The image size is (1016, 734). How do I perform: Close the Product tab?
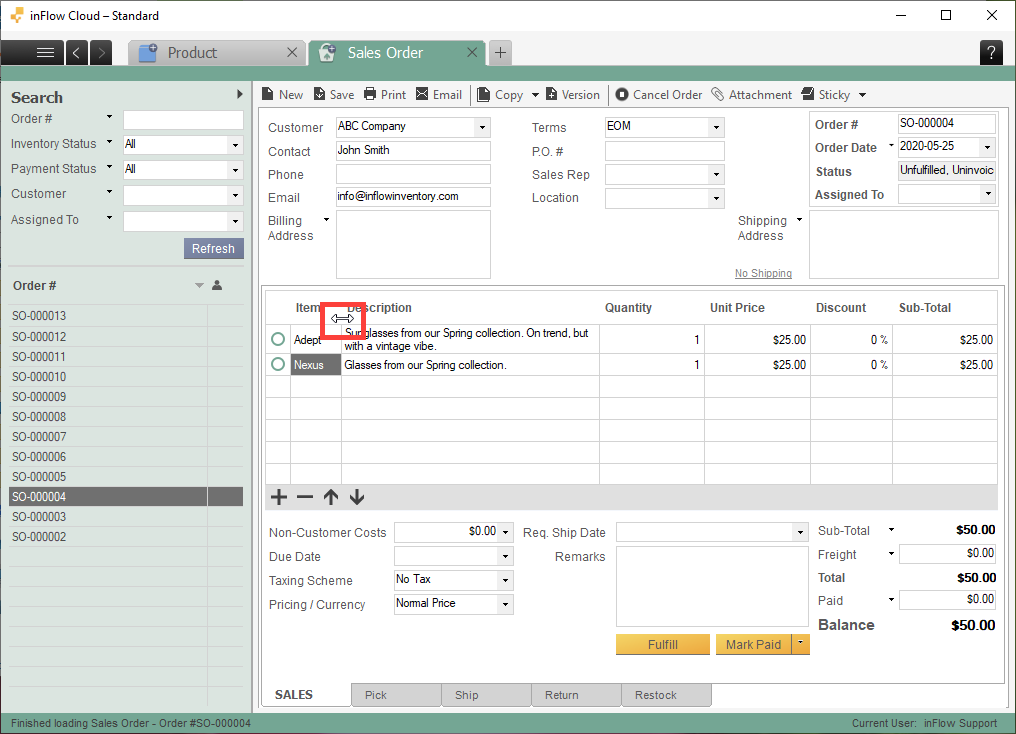292,52
